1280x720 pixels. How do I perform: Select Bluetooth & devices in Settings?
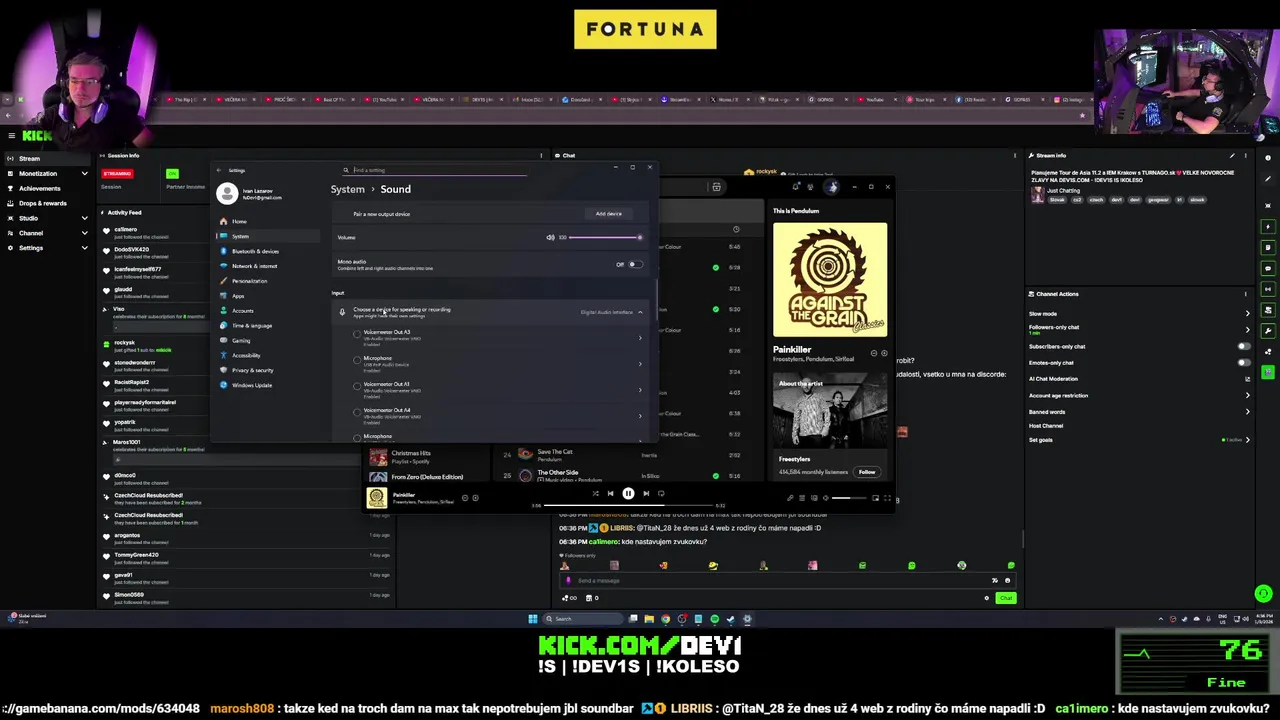coord(268,251)
